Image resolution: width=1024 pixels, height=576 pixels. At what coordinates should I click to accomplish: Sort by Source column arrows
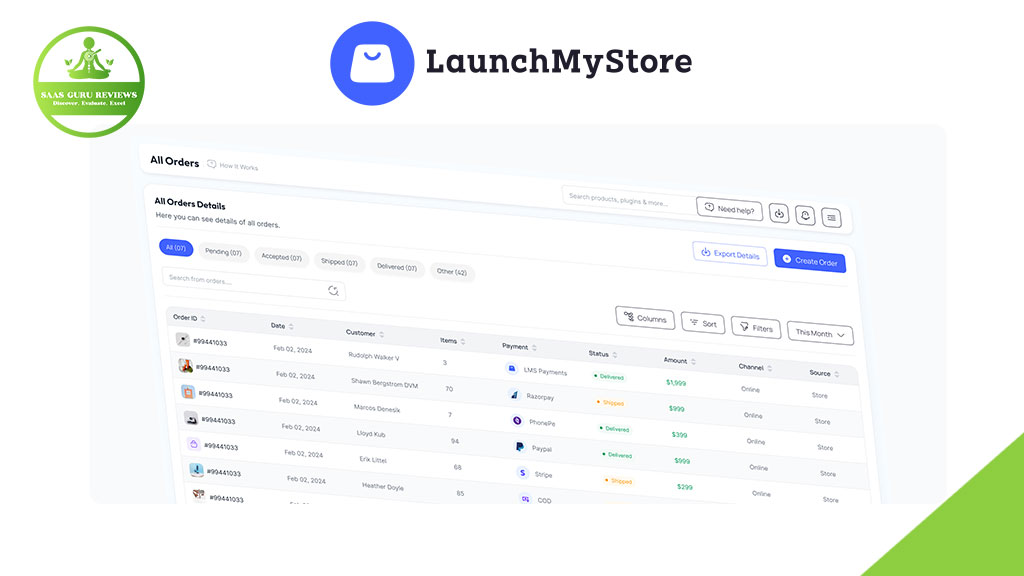tap(837, 374)
